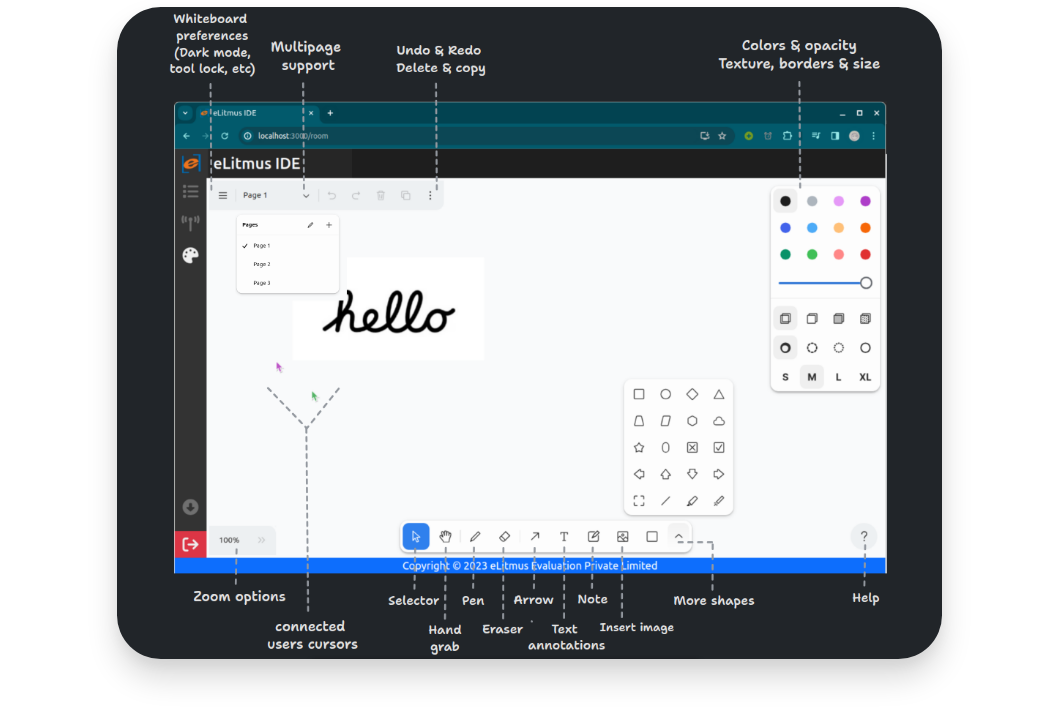Select the Text annotation tool
The height and width of the screenshot is (709, 1055).
(564, 537)
